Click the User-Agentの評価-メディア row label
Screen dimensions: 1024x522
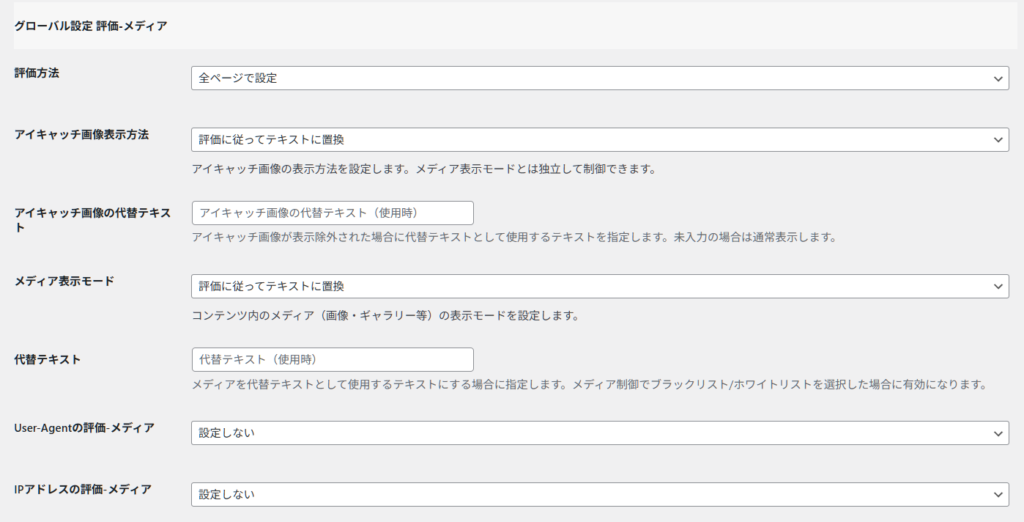(x=84, y=428)
